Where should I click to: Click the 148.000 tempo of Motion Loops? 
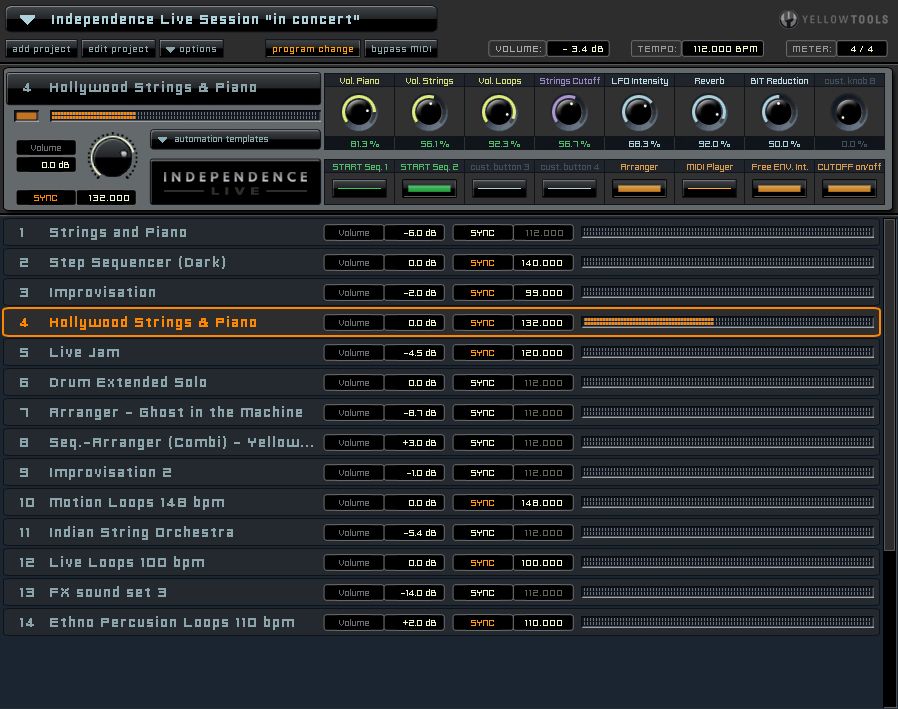(542, 503)
